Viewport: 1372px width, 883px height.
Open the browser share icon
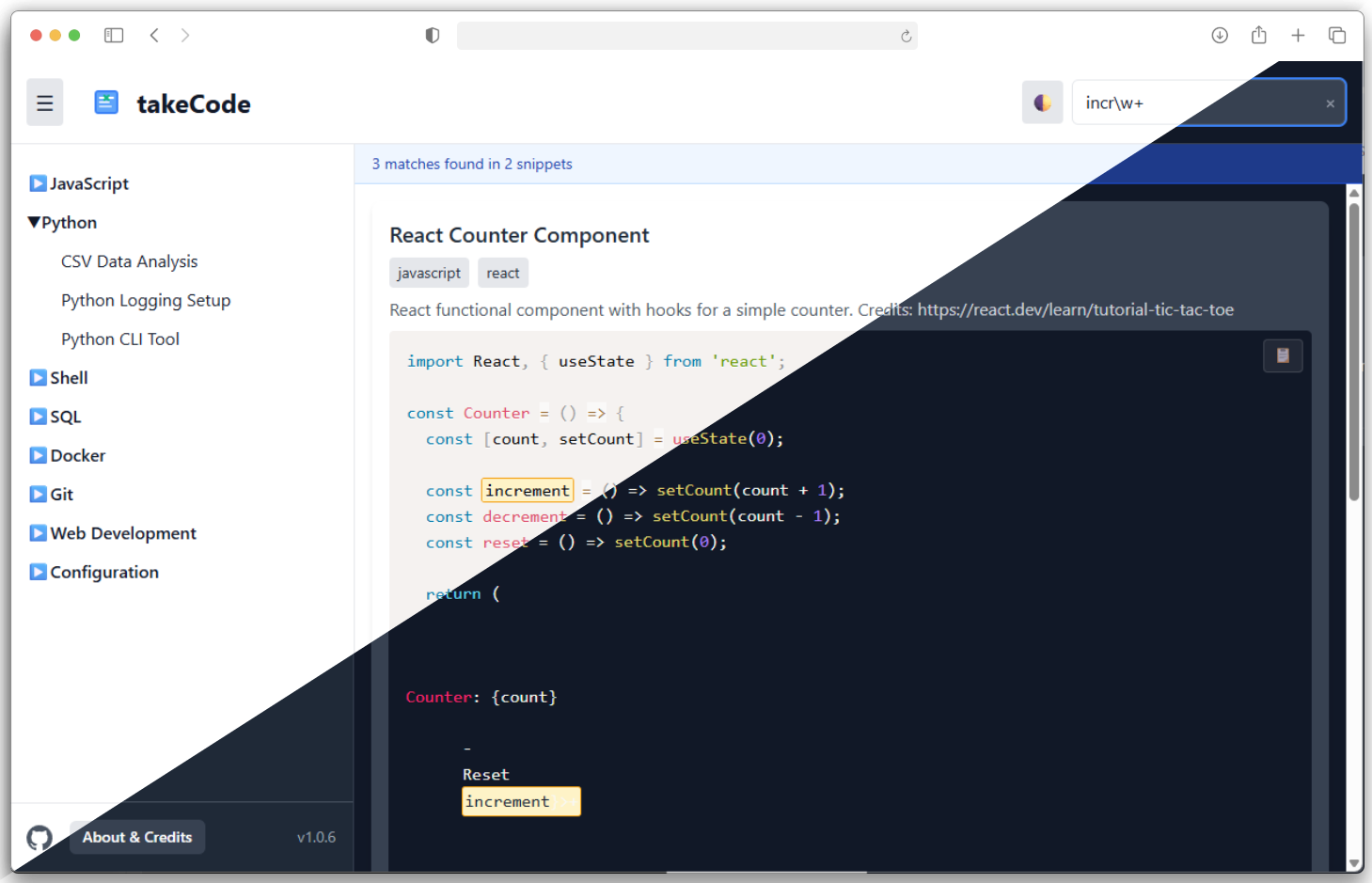click(1258, 35)
